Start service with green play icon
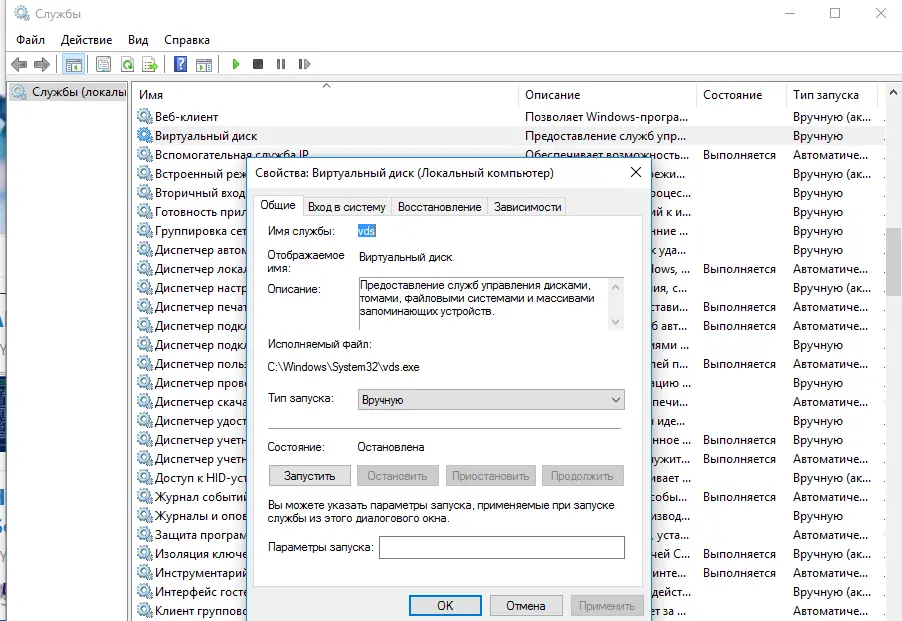This screenshot has height=621, width=902. 235,64
